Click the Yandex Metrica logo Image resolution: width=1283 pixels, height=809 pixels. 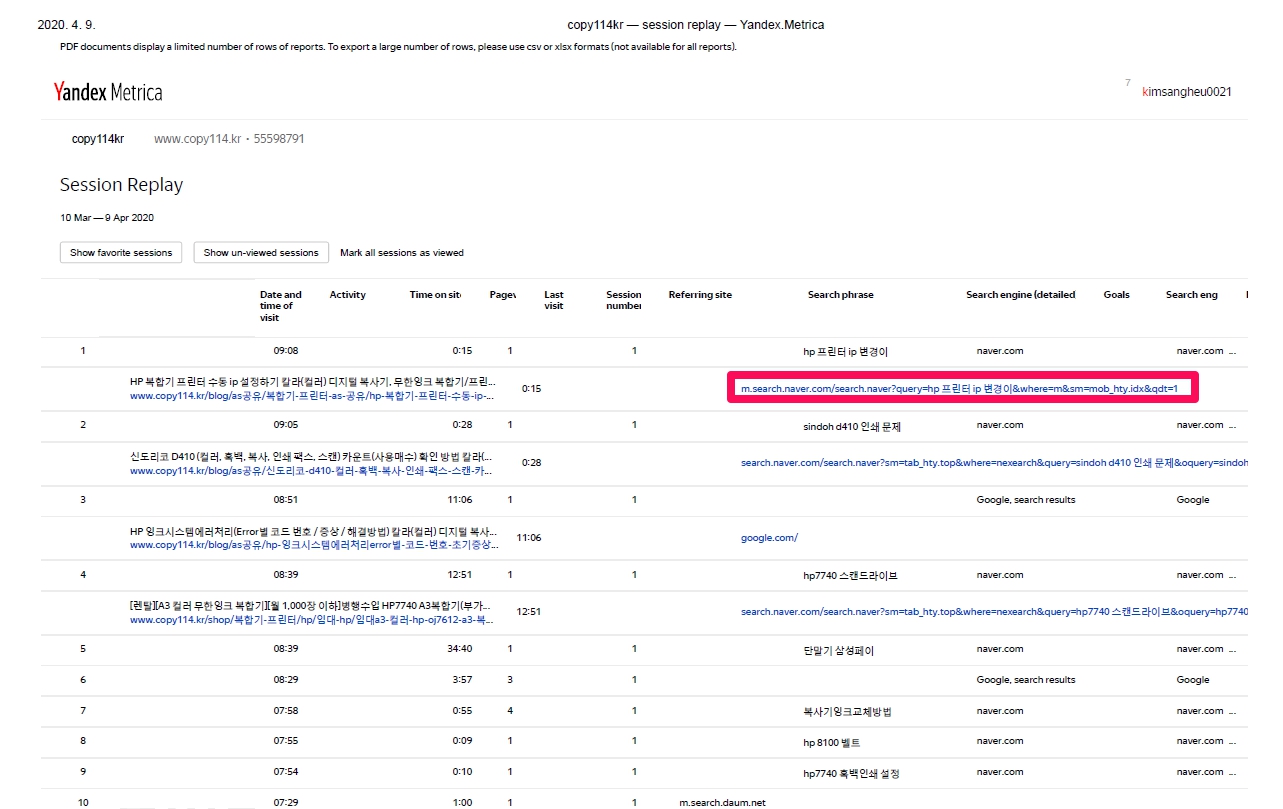(x=108, y=93)
